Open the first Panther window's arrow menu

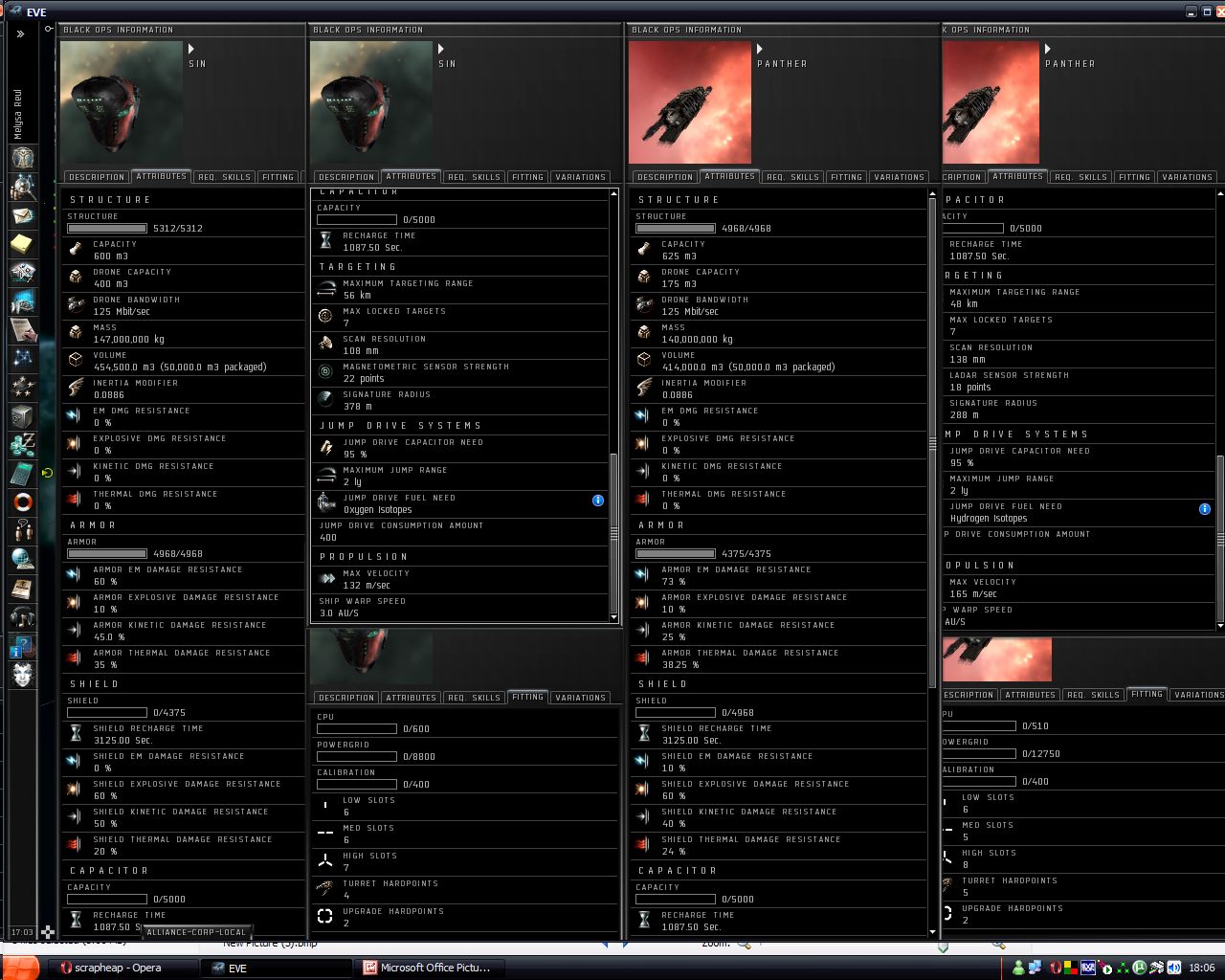[x=760, y=48]
